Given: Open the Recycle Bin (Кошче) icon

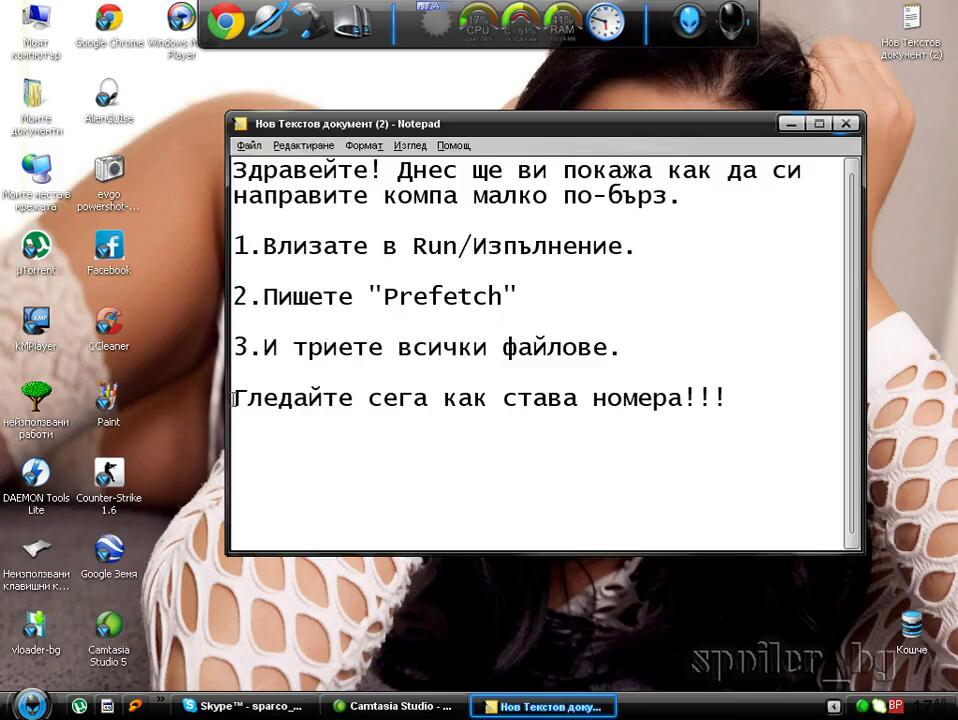Looking at the screenshot, I should click(911, 626).
